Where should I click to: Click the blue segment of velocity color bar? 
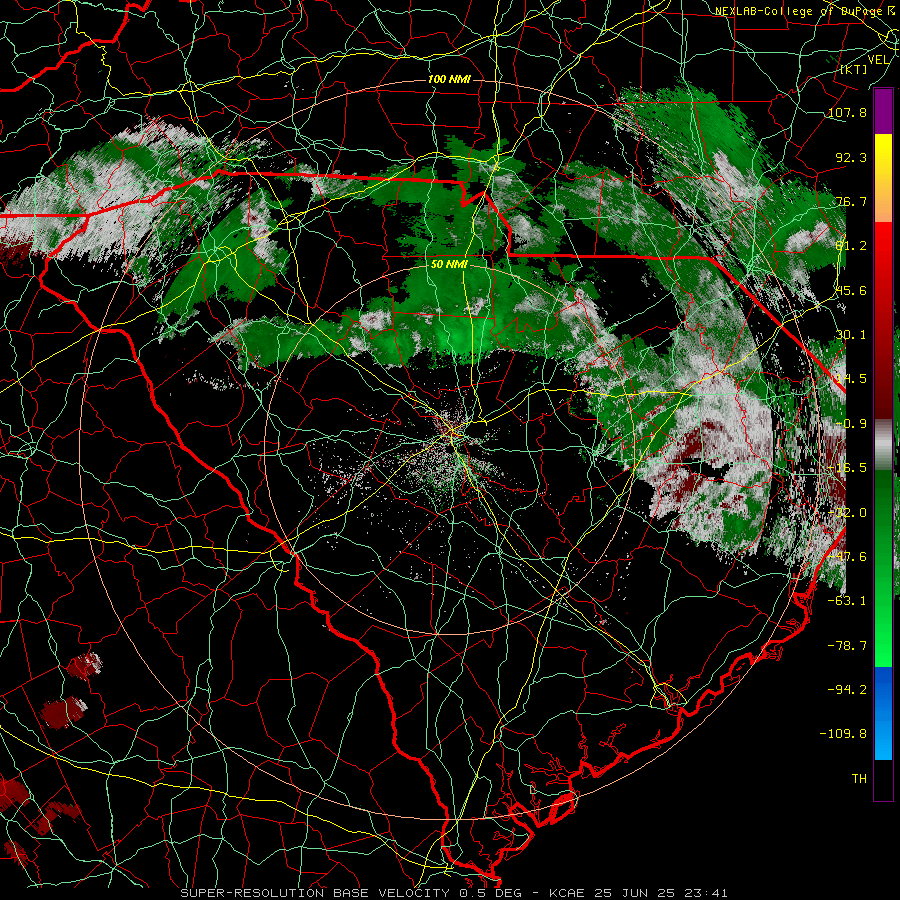tap(883, 713)
